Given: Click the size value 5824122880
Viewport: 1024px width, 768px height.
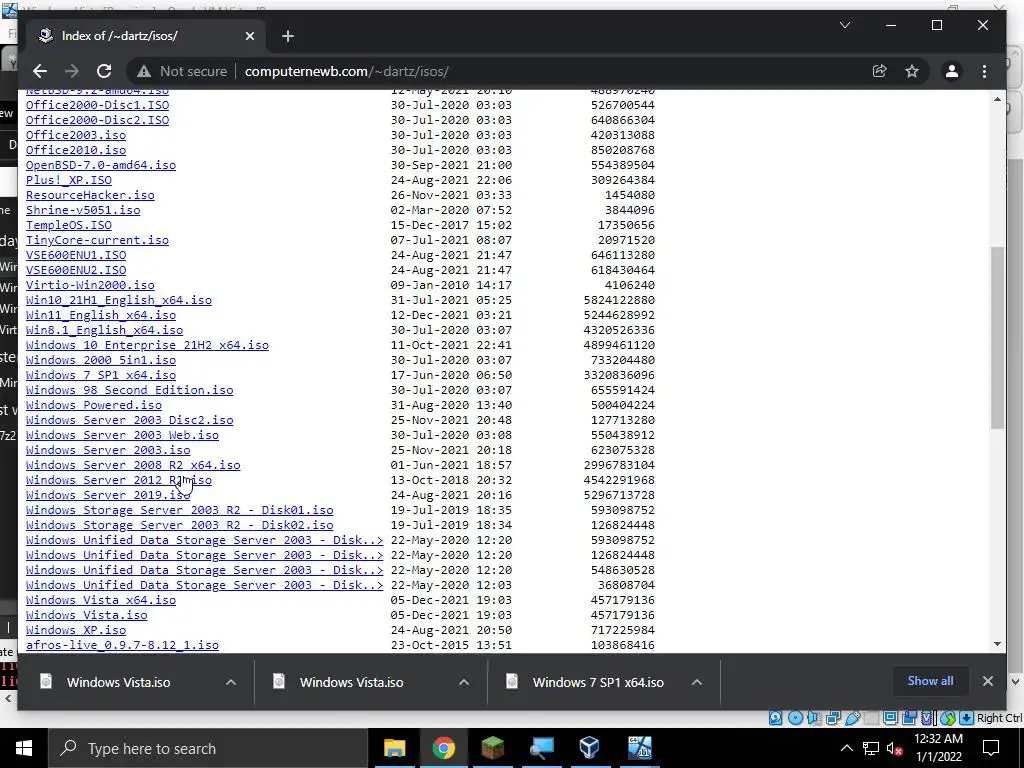Looking at the screenshot, I should 619,300.
